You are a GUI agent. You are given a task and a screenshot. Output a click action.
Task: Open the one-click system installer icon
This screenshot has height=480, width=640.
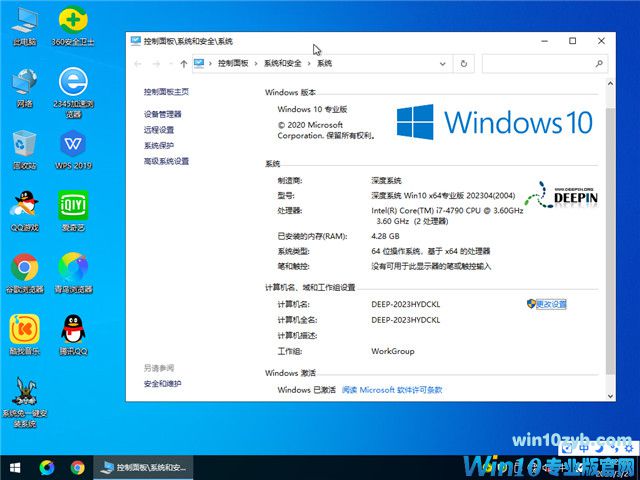[x=24, y=402]
